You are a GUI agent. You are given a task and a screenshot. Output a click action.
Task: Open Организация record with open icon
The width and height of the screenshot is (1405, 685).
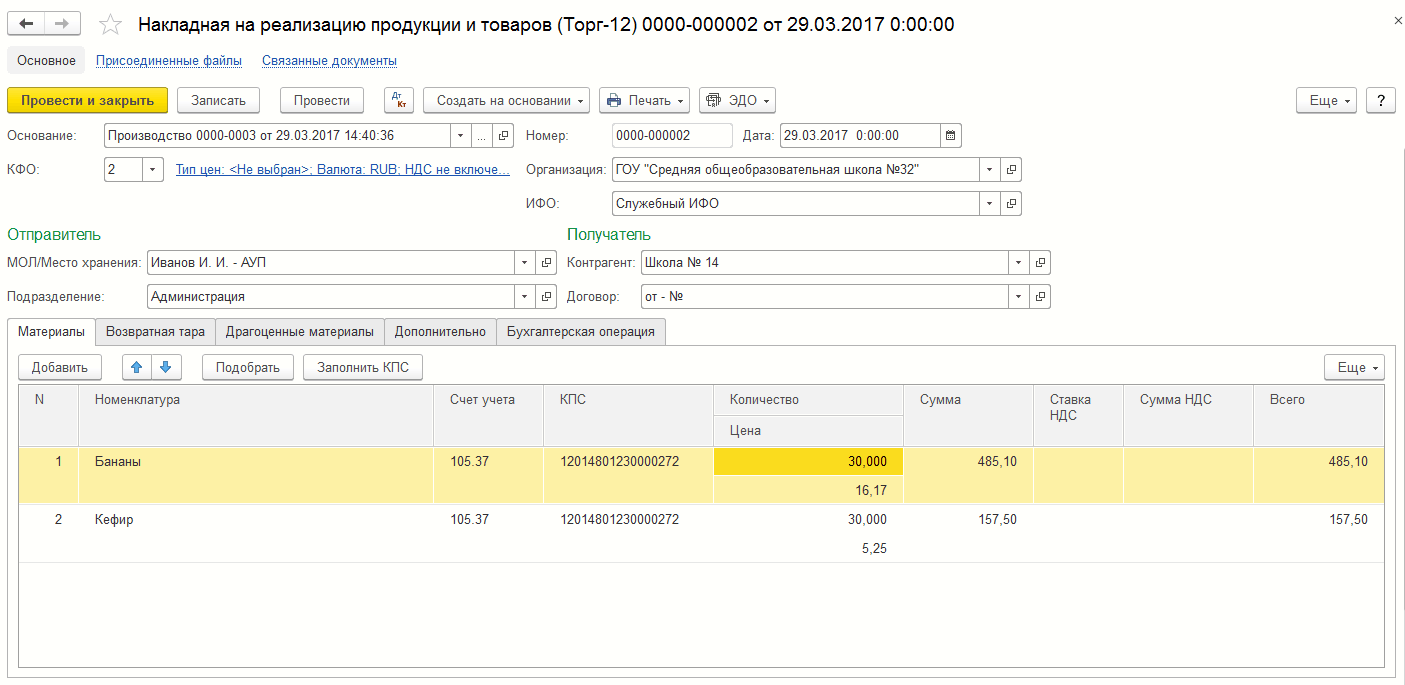click(x=1011, y=169)
